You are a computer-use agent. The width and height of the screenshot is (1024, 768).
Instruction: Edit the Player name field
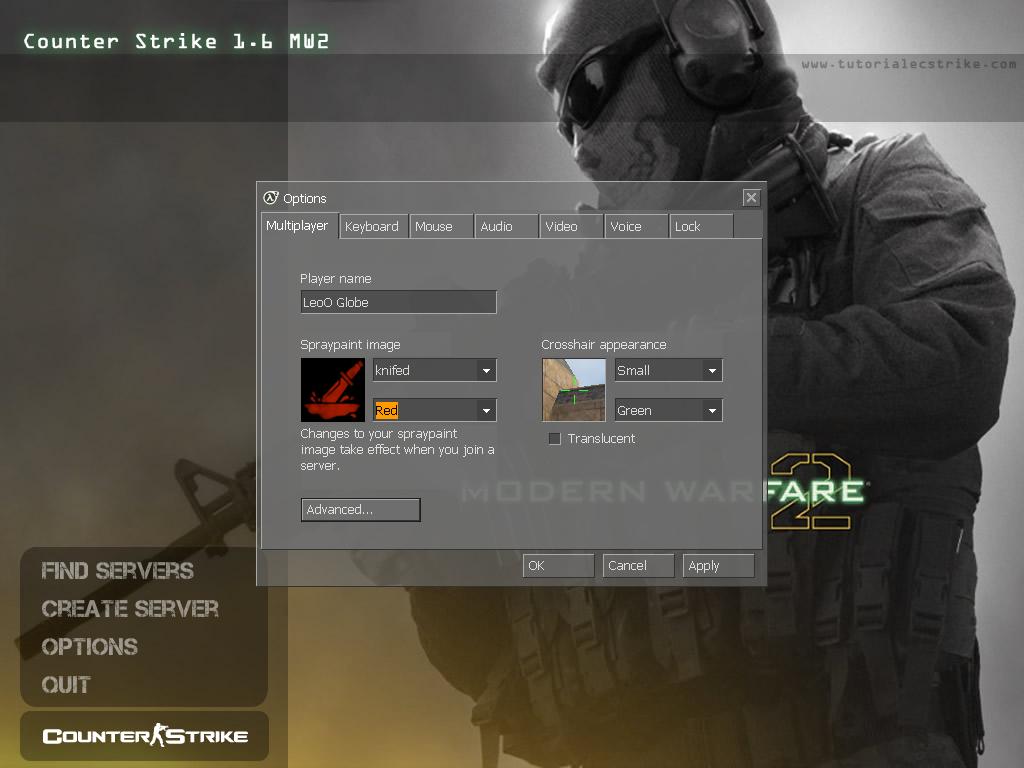398,302
